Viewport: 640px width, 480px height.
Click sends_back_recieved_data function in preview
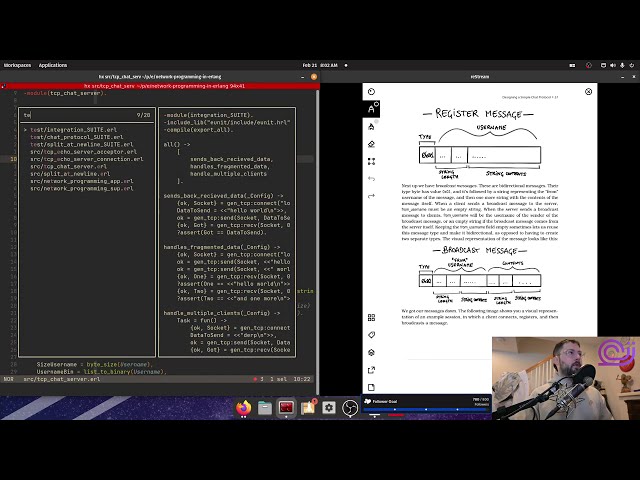tap(223, 196)
